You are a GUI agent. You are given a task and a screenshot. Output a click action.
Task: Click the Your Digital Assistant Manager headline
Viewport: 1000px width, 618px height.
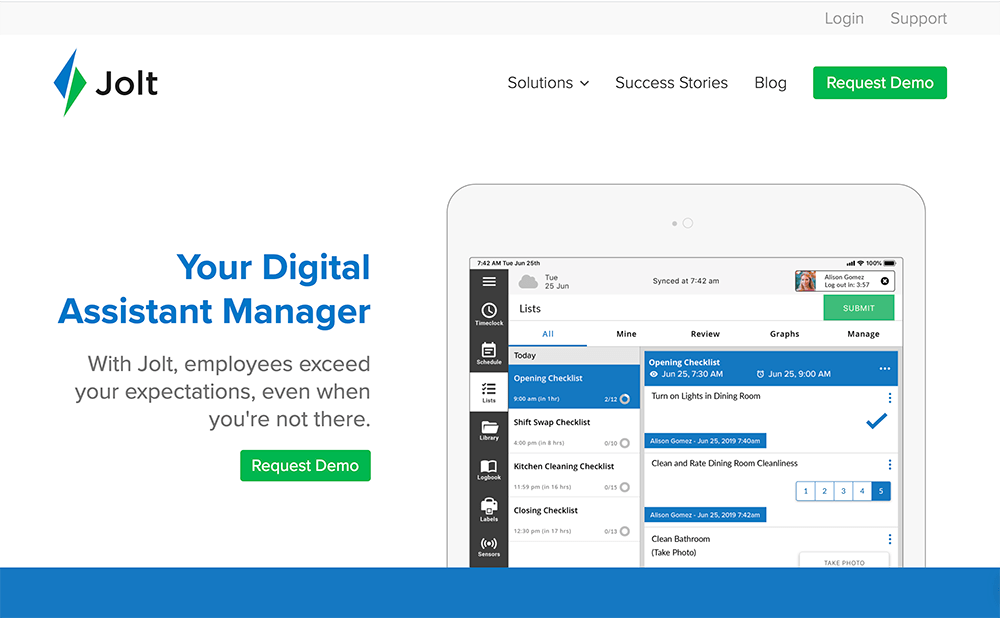(x=214, y=289)
